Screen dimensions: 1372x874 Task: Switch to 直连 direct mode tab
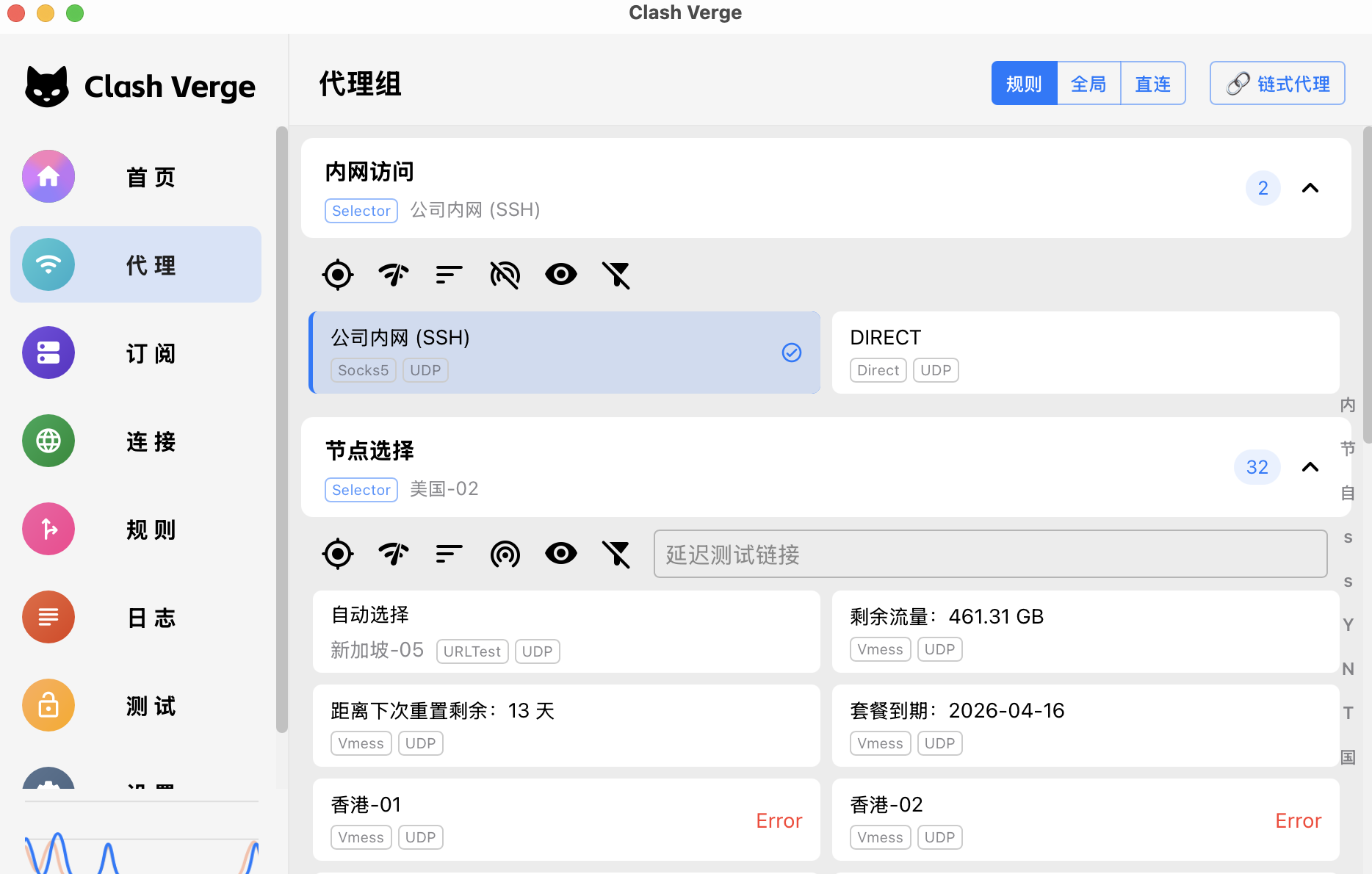tap(1152, 84)
